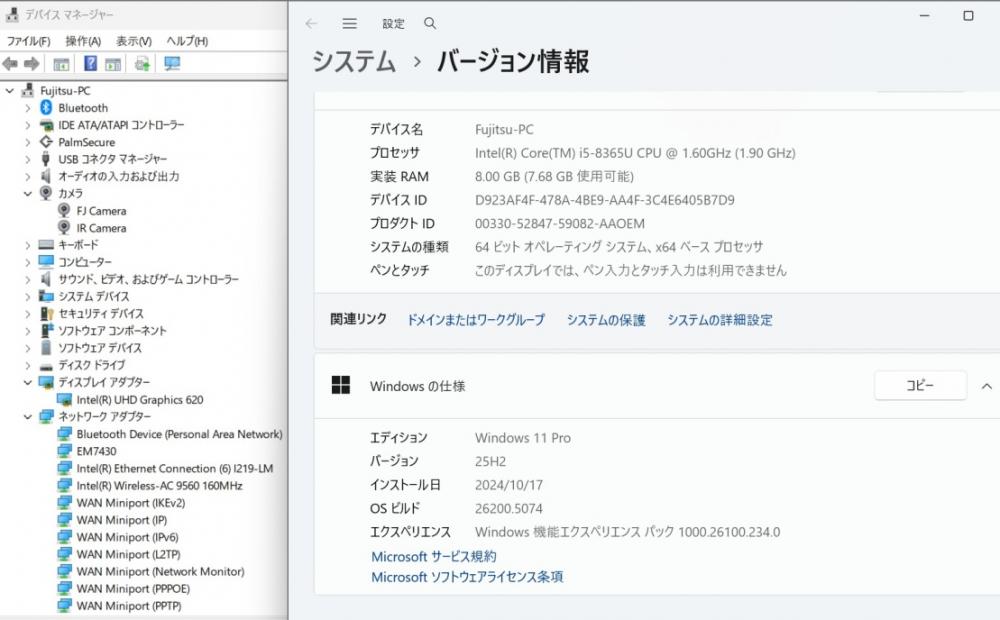The image size is (1000, 620).
Task: Go back with the Settings back arrow
Action: tap(311, 24)
